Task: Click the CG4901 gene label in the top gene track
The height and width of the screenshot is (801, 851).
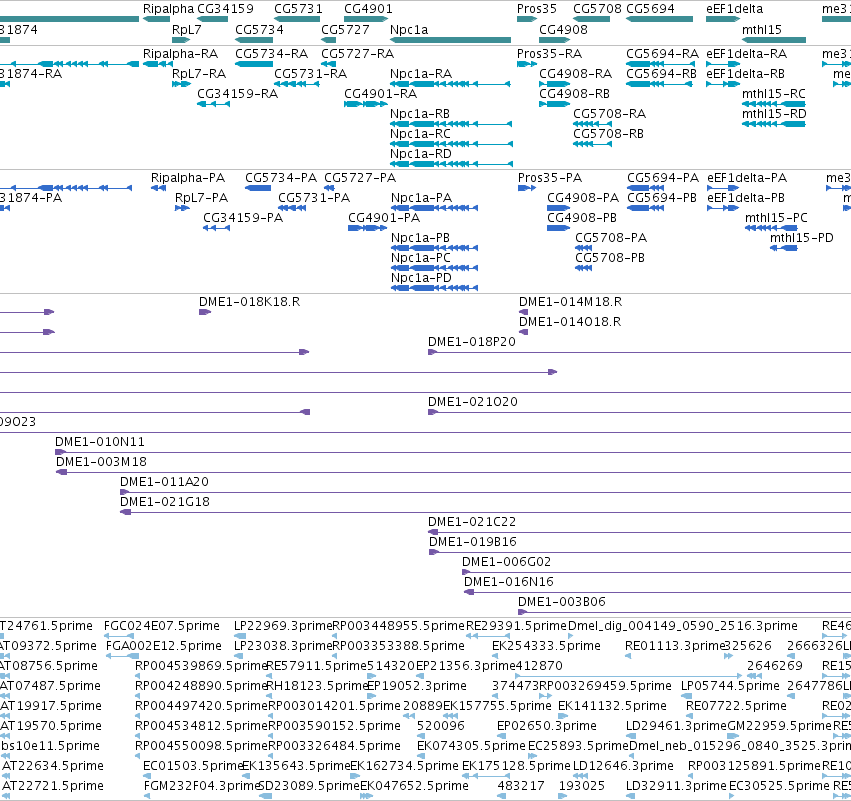Action: coord(368,9)
